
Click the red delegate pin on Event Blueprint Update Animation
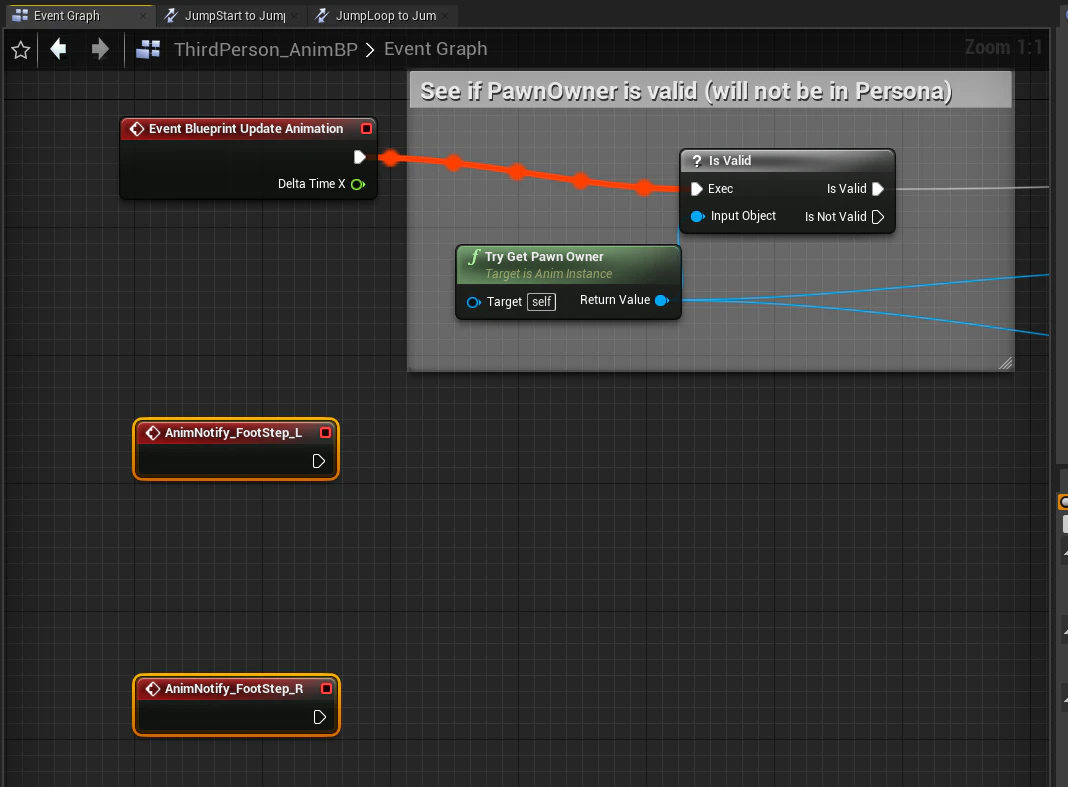366,129
